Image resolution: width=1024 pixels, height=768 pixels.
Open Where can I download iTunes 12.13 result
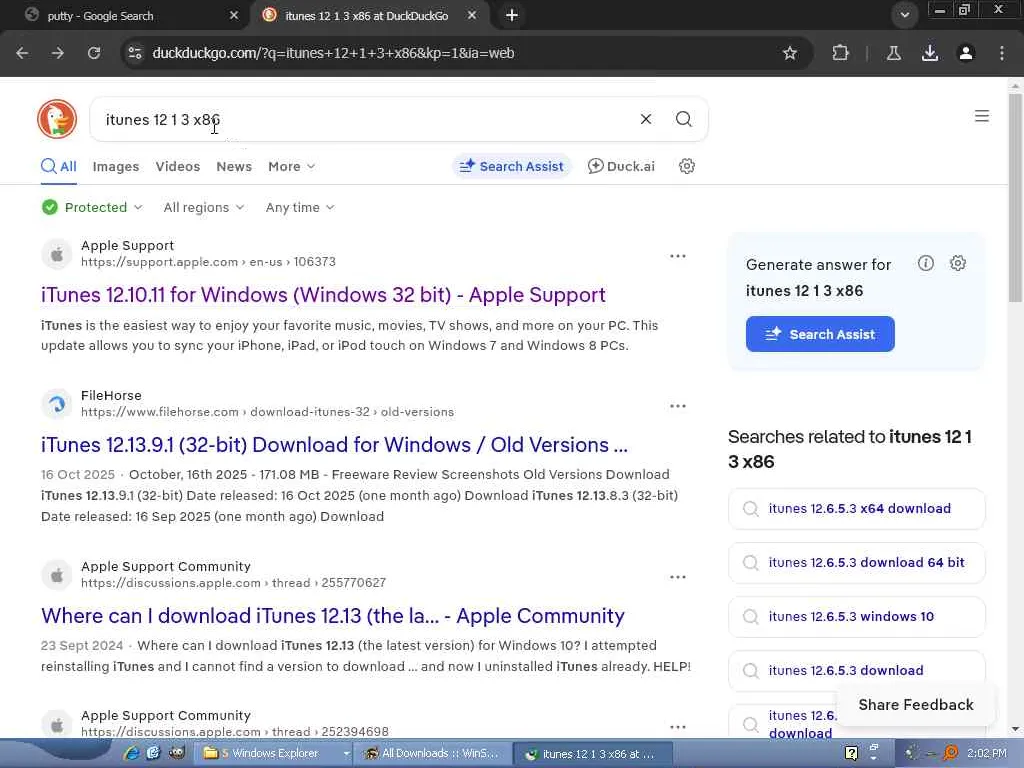[332, 616]
